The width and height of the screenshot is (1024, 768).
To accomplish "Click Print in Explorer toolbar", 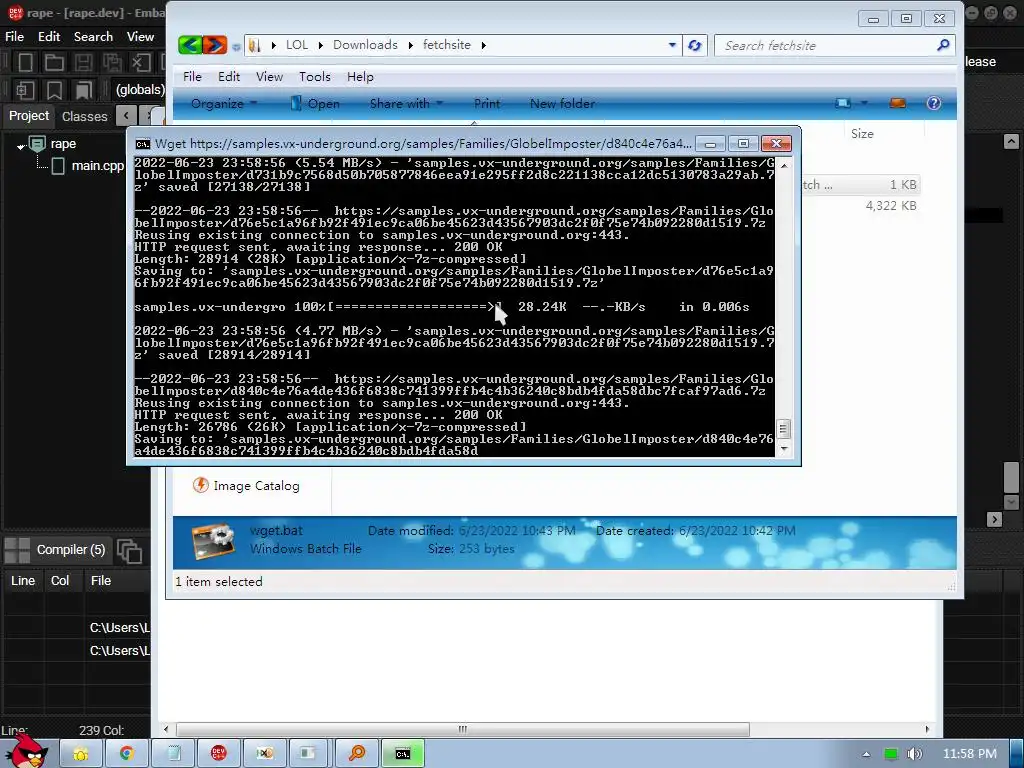I will (487, 103).
